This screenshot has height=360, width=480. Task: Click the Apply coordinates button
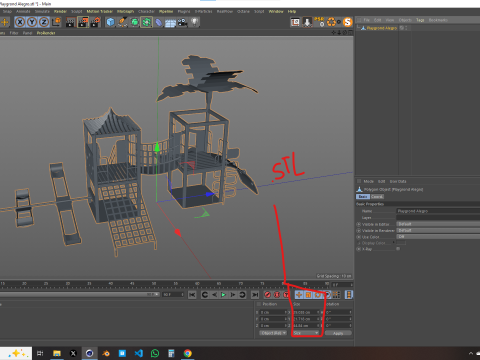pyautogui.click(x=338, y=333)
